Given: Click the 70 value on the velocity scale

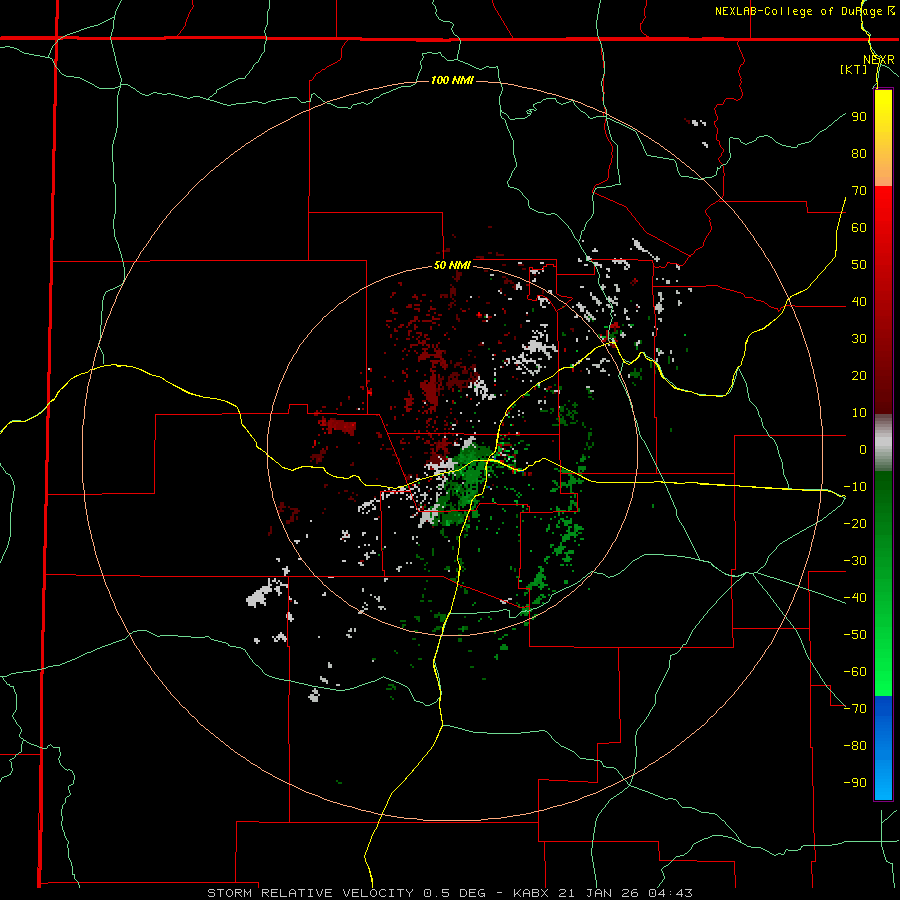Looking at the screenshot, I should click(x=859, y=191).
